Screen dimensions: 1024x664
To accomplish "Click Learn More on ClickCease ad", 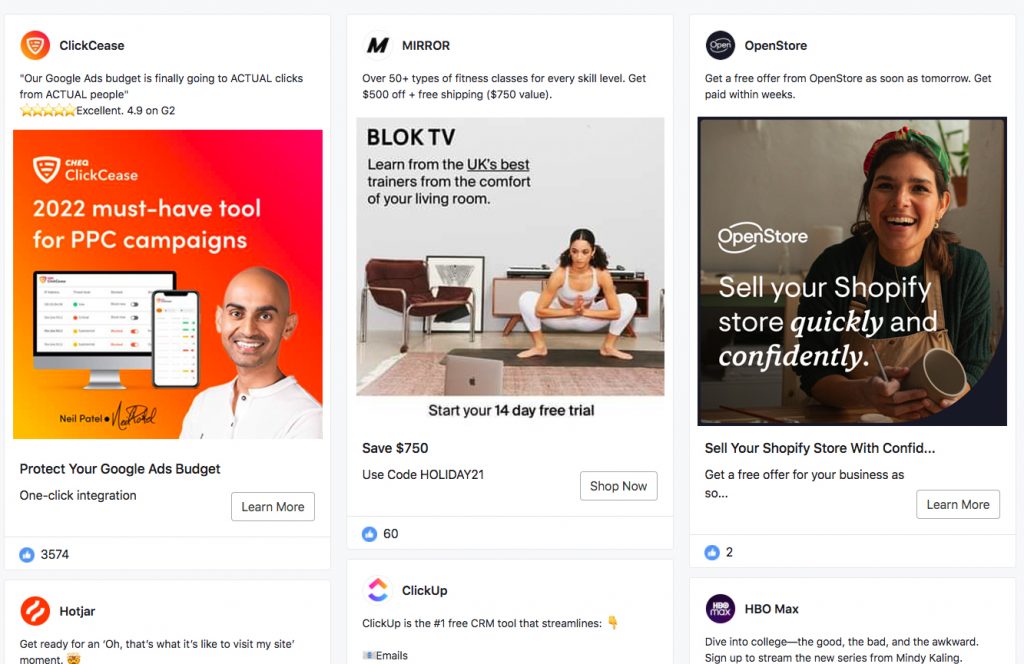I will coord(273,507).
